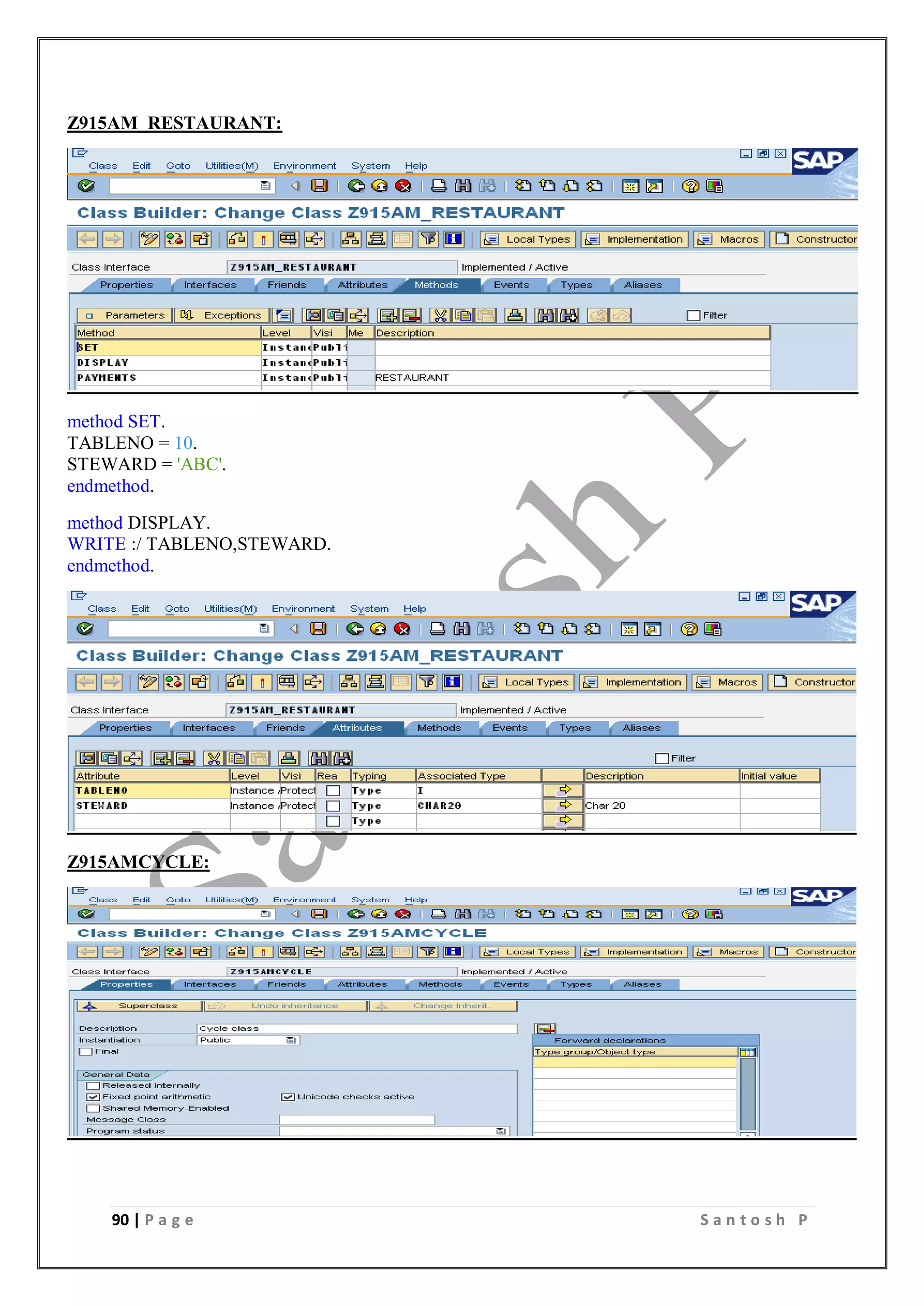Click Display/Change pencil icon in the Methods-tab window

[x=149, y=239]
